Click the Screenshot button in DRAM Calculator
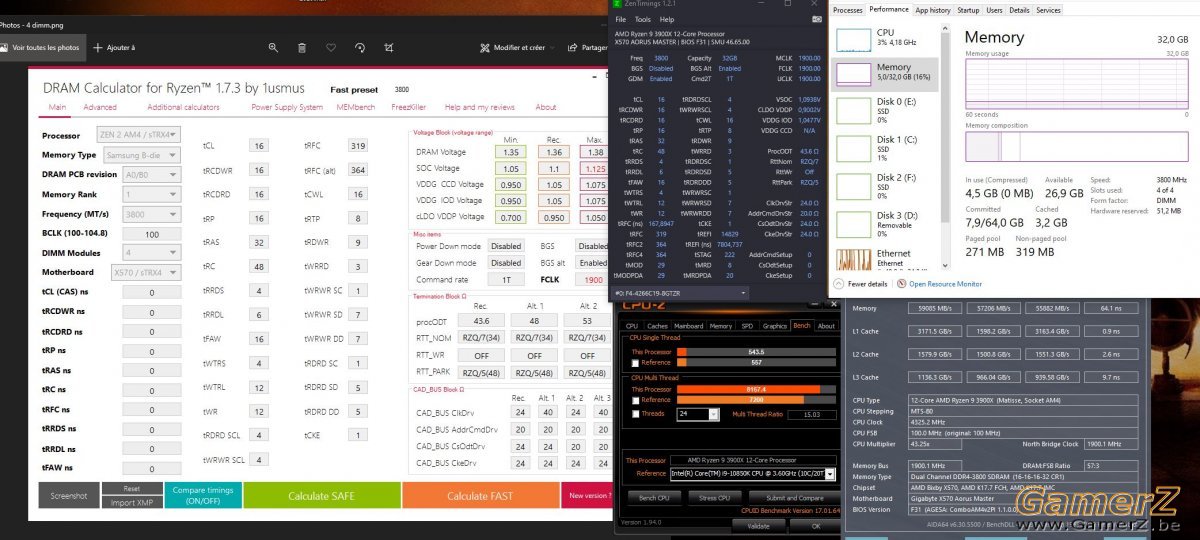This screenshot has height=540, width=1200. pyautogui.click(x=69, y=495)
